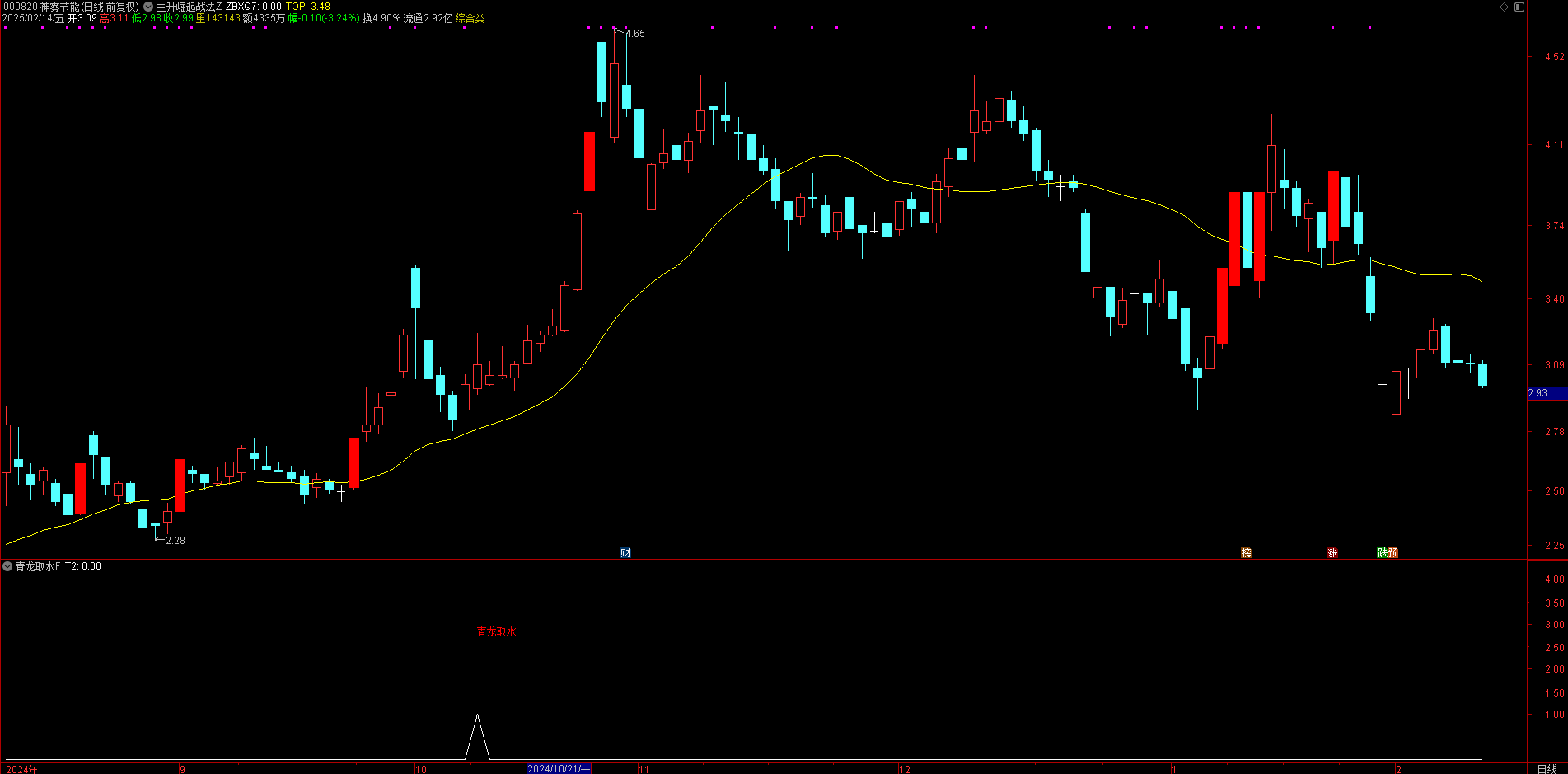Click the 财 financial event marker
Viewport: 1568px width, 774px height.
pos(625,552)
